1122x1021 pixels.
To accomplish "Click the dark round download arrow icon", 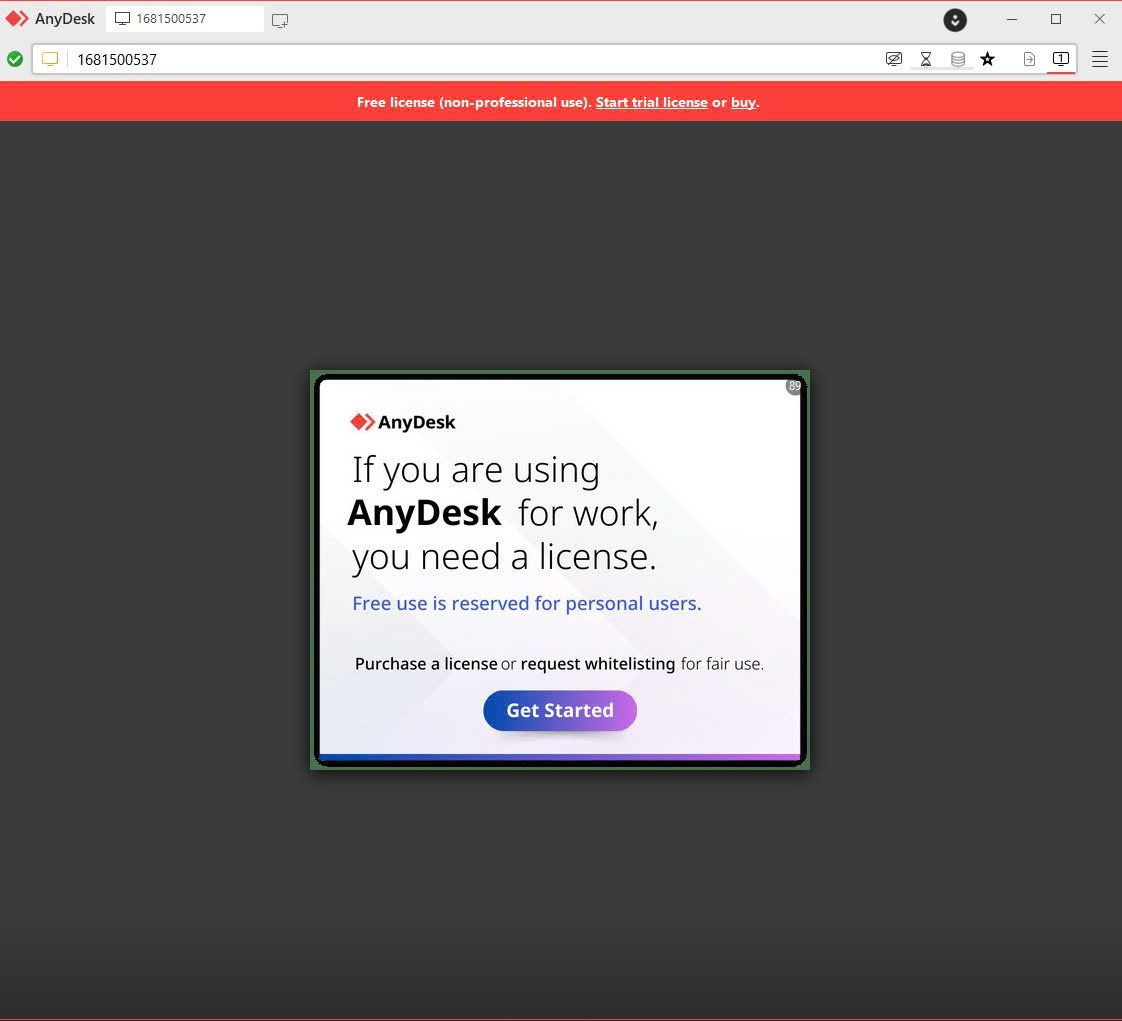I will pyautogui.click(x=955, y=20).
